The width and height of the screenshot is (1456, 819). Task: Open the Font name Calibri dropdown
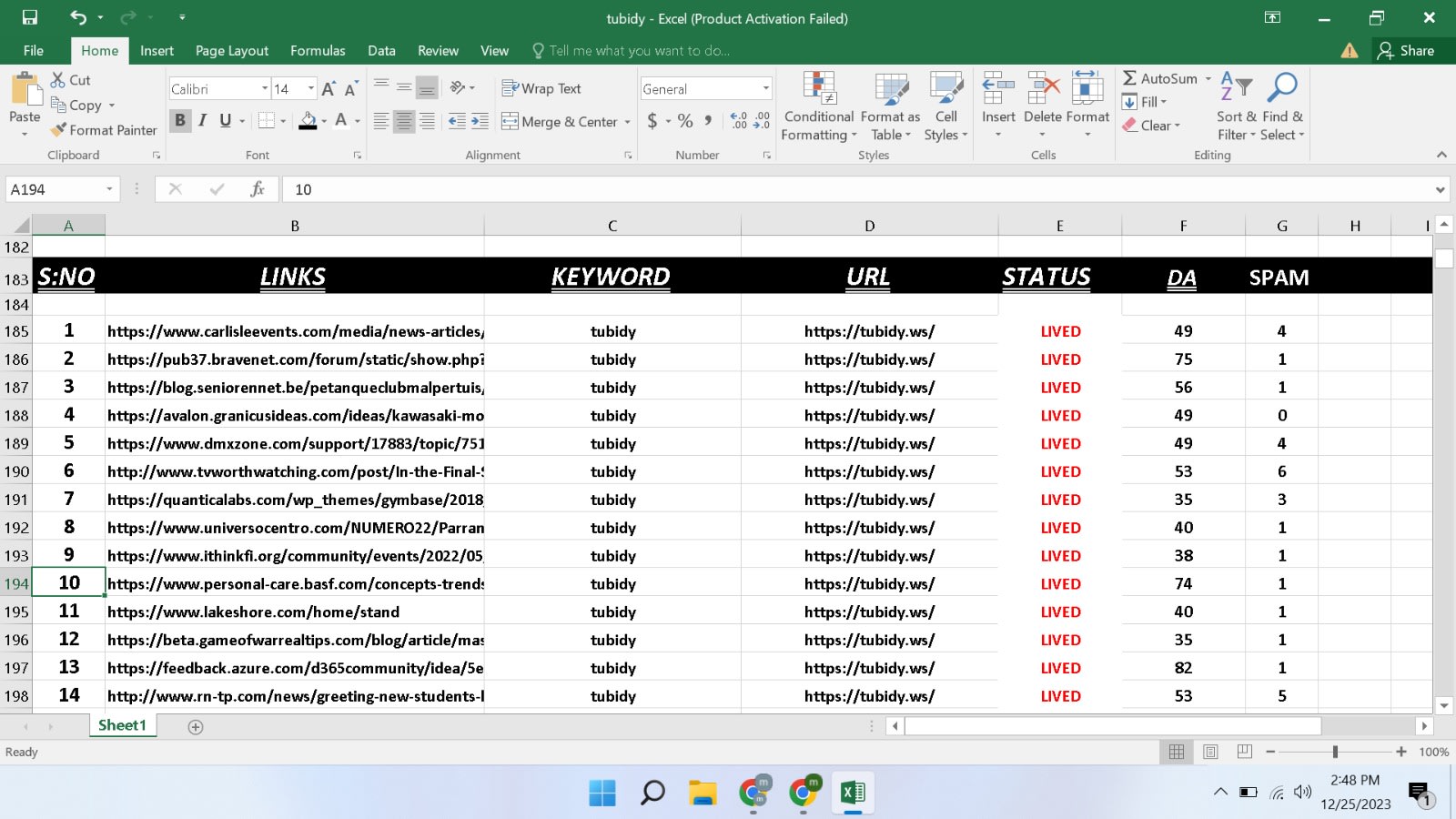[265, 88]
